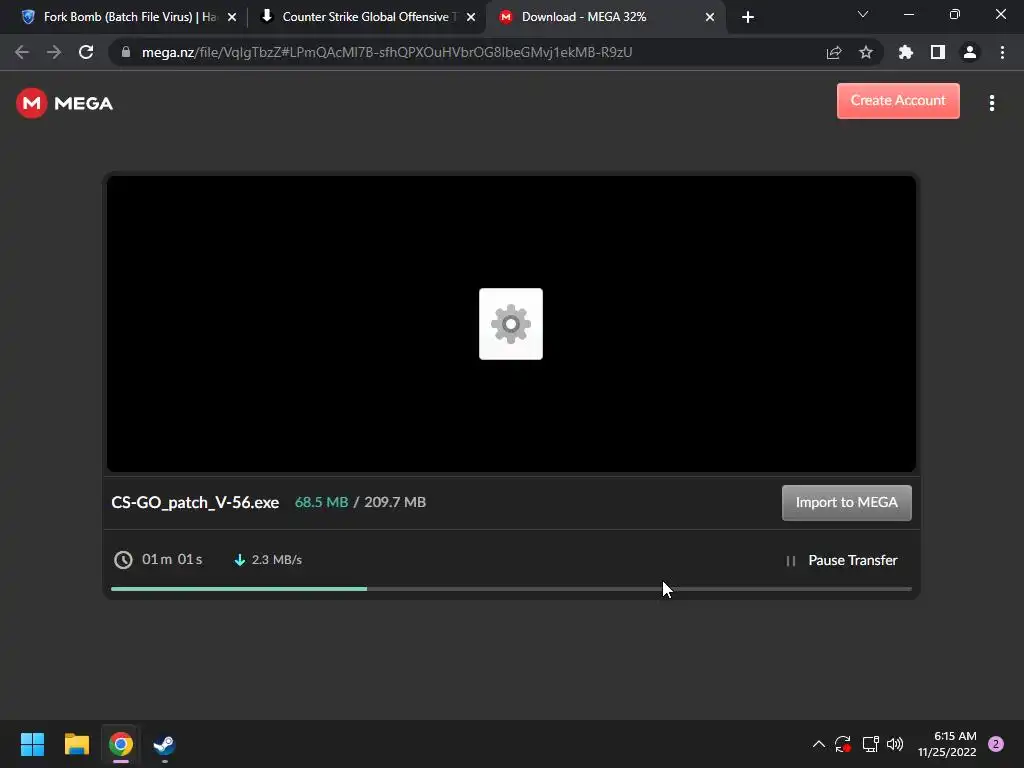The image size is (1024, 768).
Task: Click the clock remaining-time icon
Action: [x=123, y=560]
